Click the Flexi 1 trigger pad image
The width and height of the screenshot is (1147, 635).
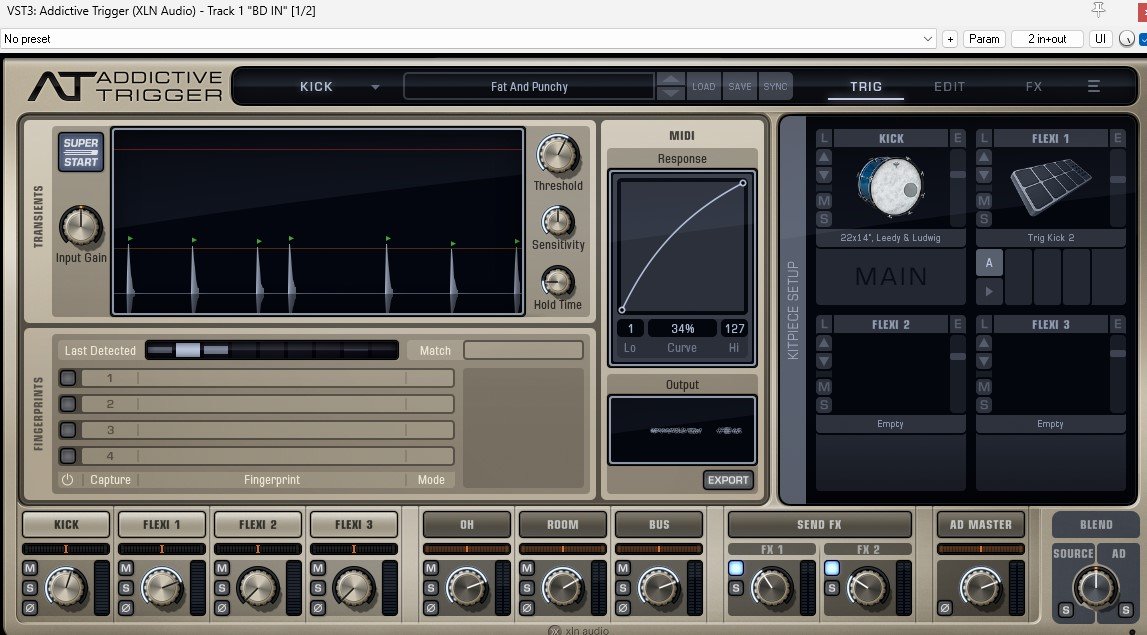pyautogui.click(x=1050, y=188)
